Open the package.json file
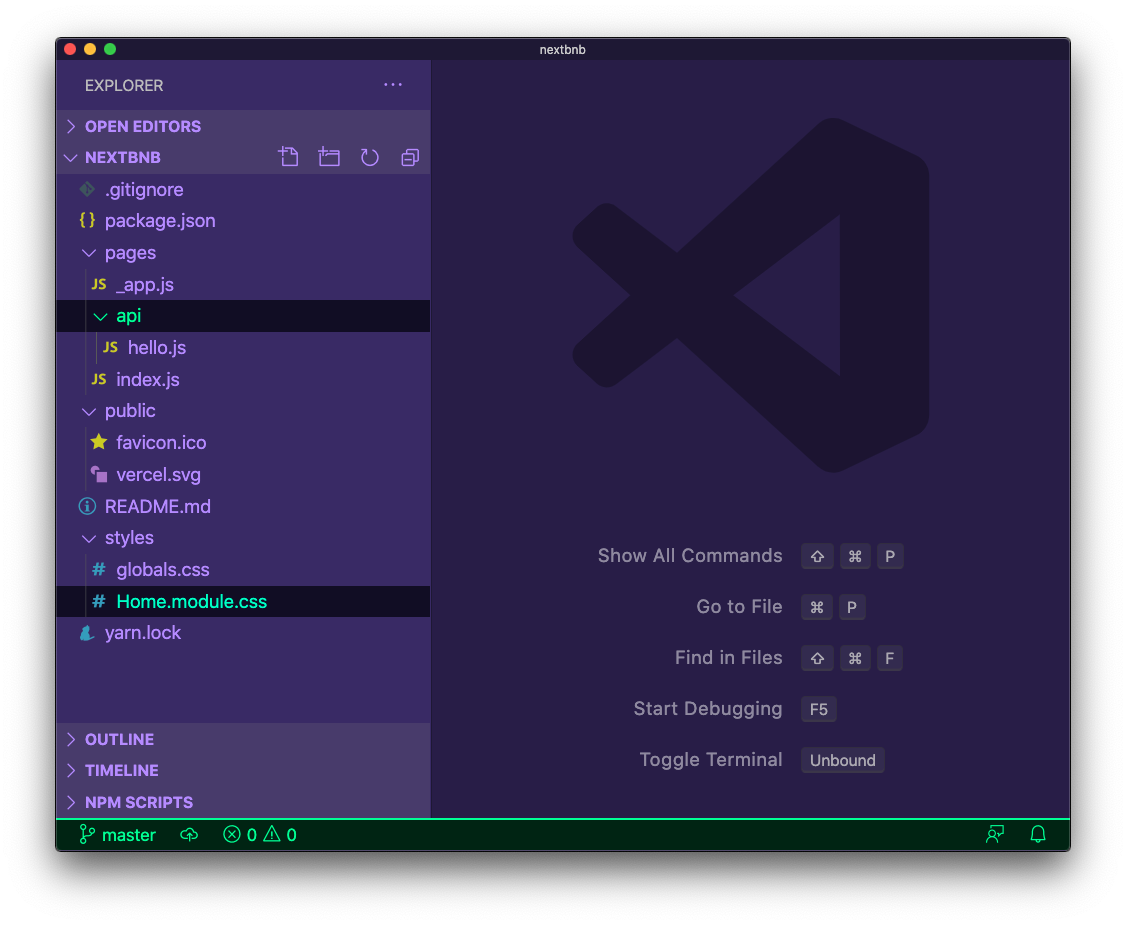Image resolution: width=1126 pixels, height=925 pixels. pyautogui.click(x=159, y=221)
